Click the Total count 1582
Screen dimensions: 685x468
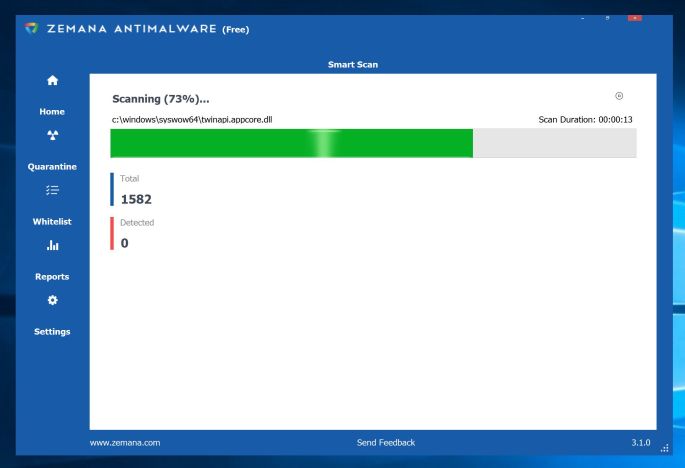[x=136, y=199]
